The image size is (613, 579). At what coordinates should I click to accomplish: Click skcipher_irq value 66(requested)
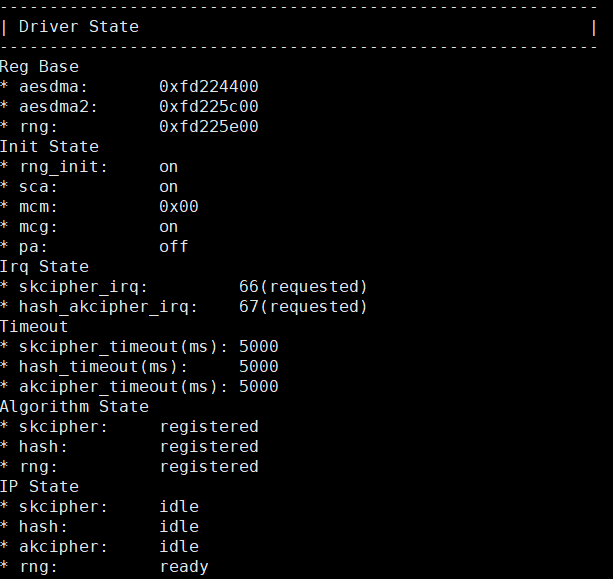click(303, 287)
